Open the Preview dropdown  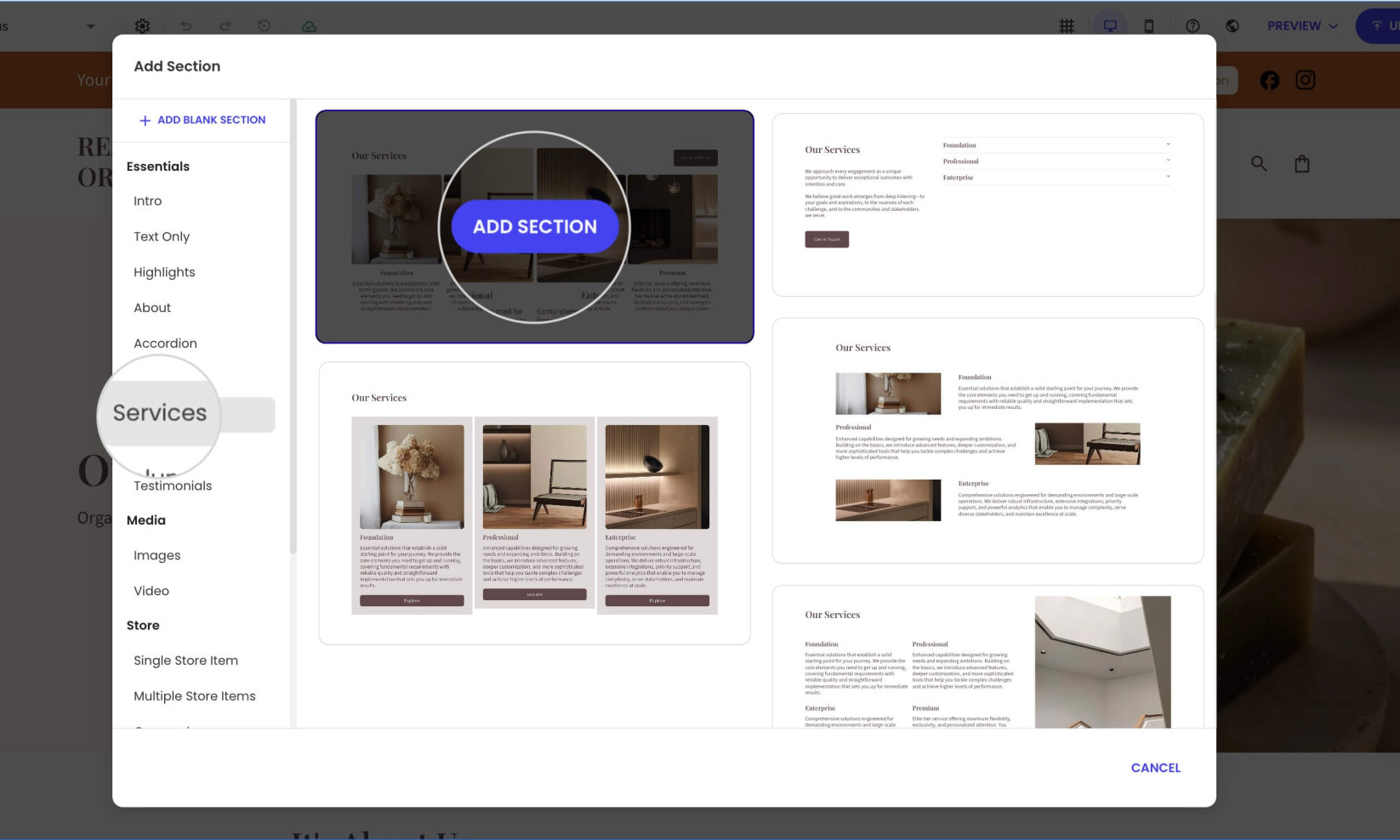(x=1302, y=26)
